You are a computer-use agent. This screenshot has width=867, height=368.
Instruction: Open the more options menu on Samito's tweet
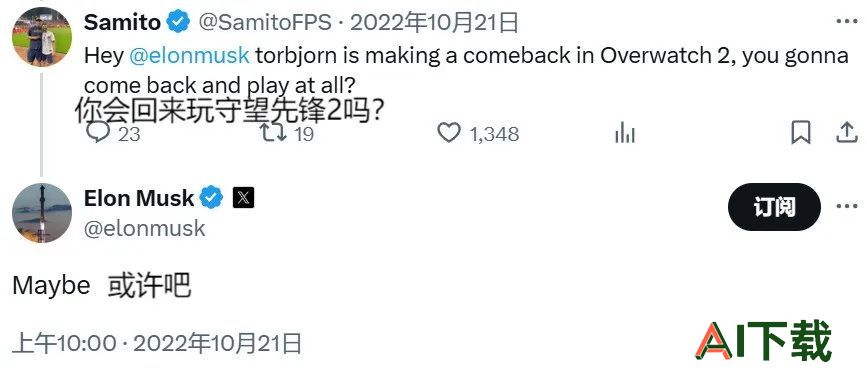click(x=847, y=22)
